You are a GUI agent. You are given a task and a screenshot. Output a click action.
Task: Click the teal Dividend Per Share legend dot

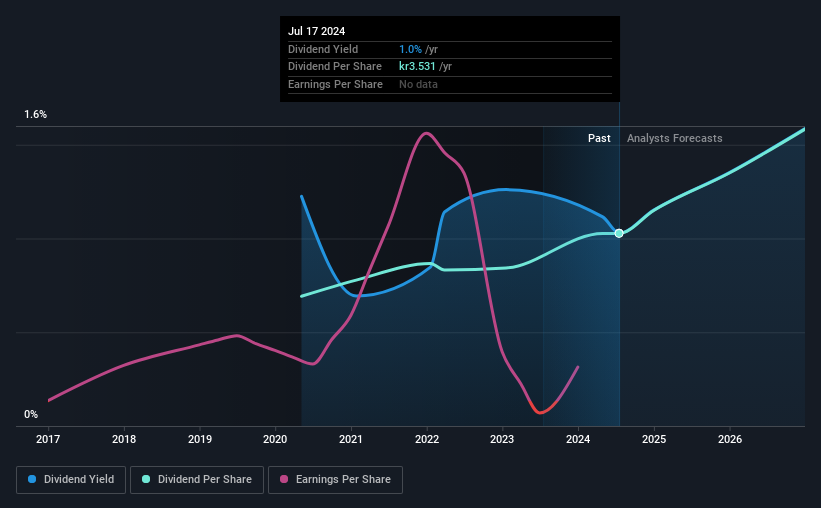pyautogui.click(x=146, y=479)
